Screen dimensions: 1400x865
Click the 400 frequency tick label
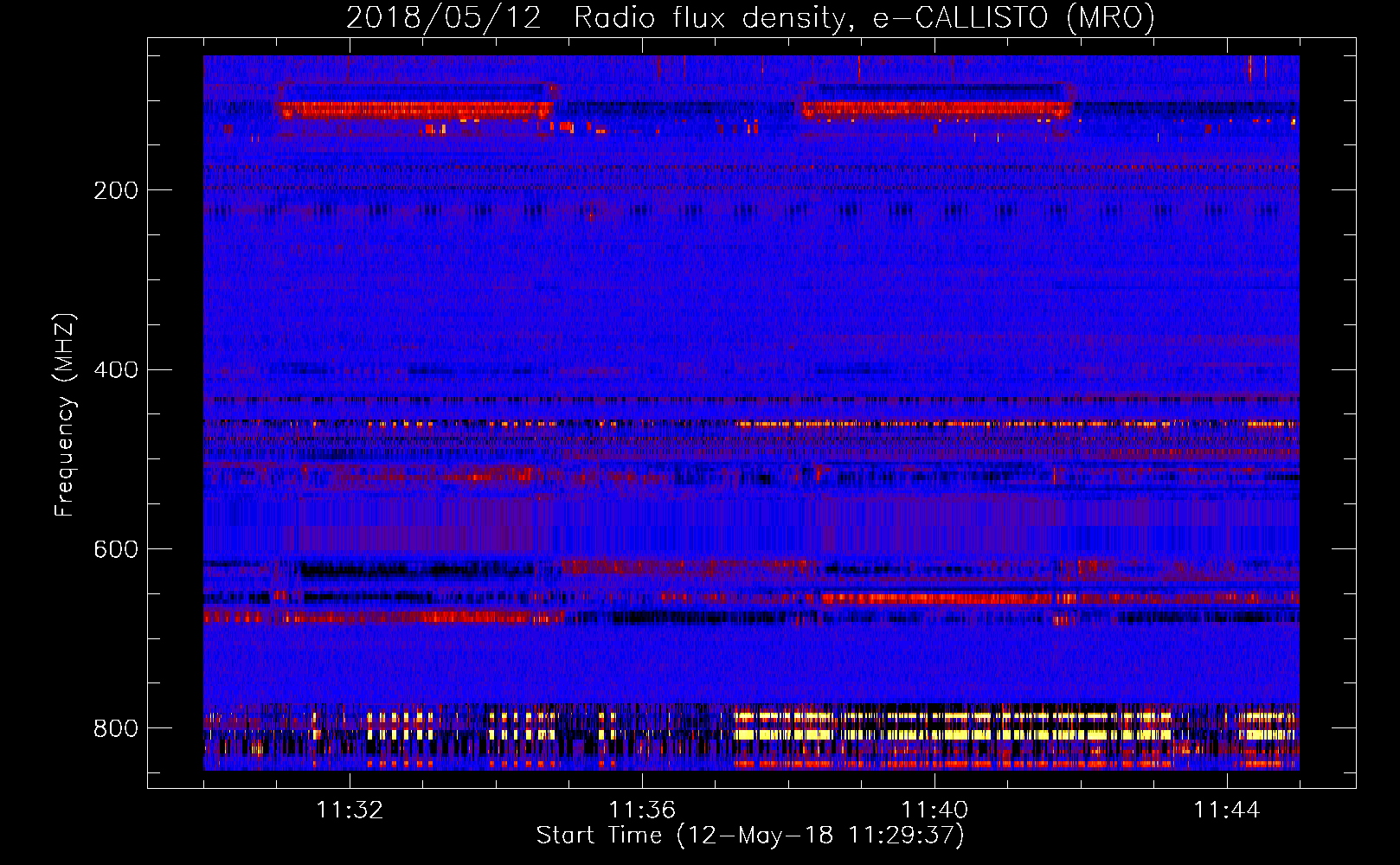click(x=116, y=370)
